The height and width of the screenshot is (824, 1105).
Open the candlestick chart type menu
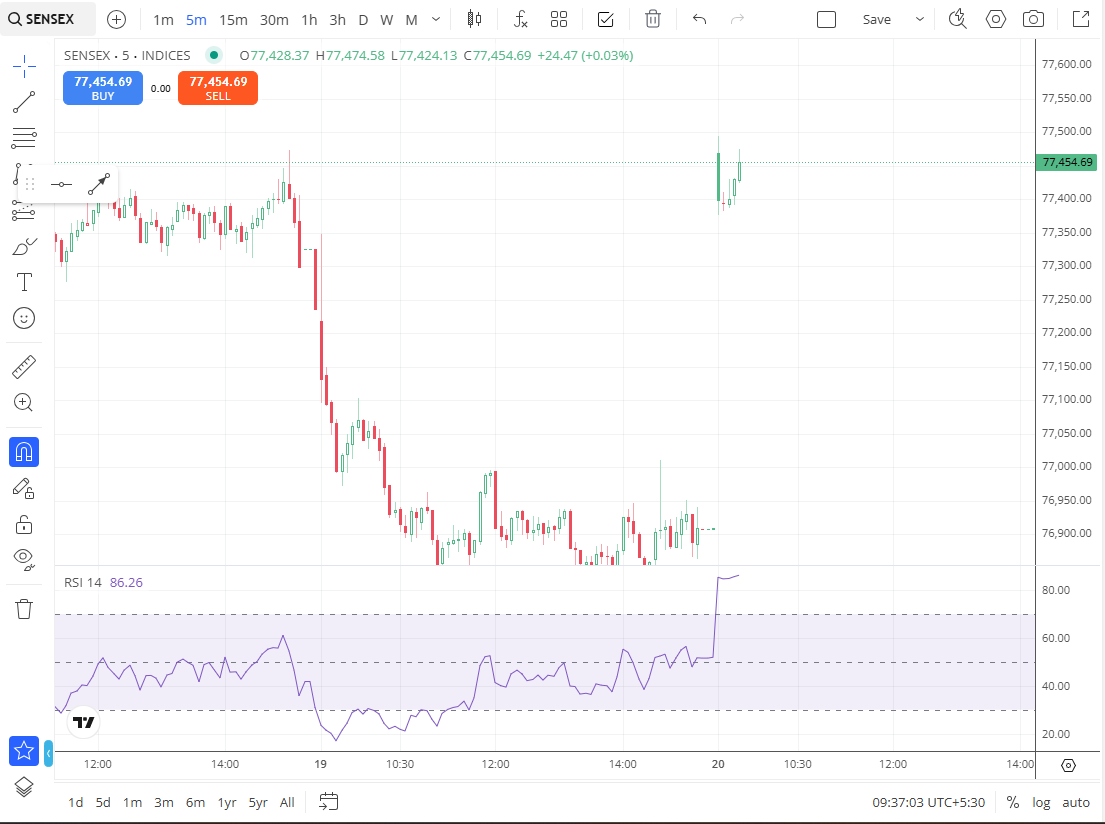(475, 19)
